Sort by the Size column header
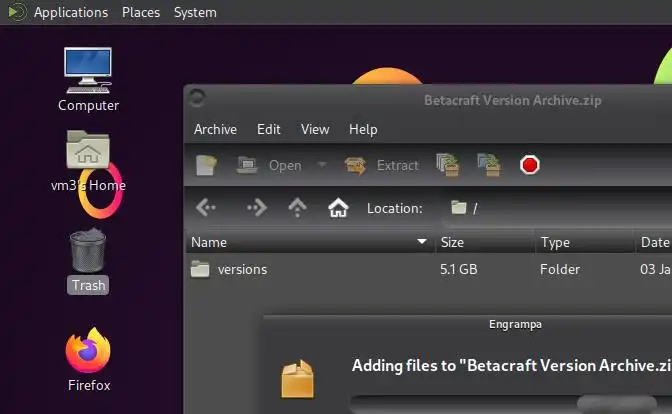Image resolution: width=672 pixels, height=414 pixels. pyautogui.click(x=484, y=242)
